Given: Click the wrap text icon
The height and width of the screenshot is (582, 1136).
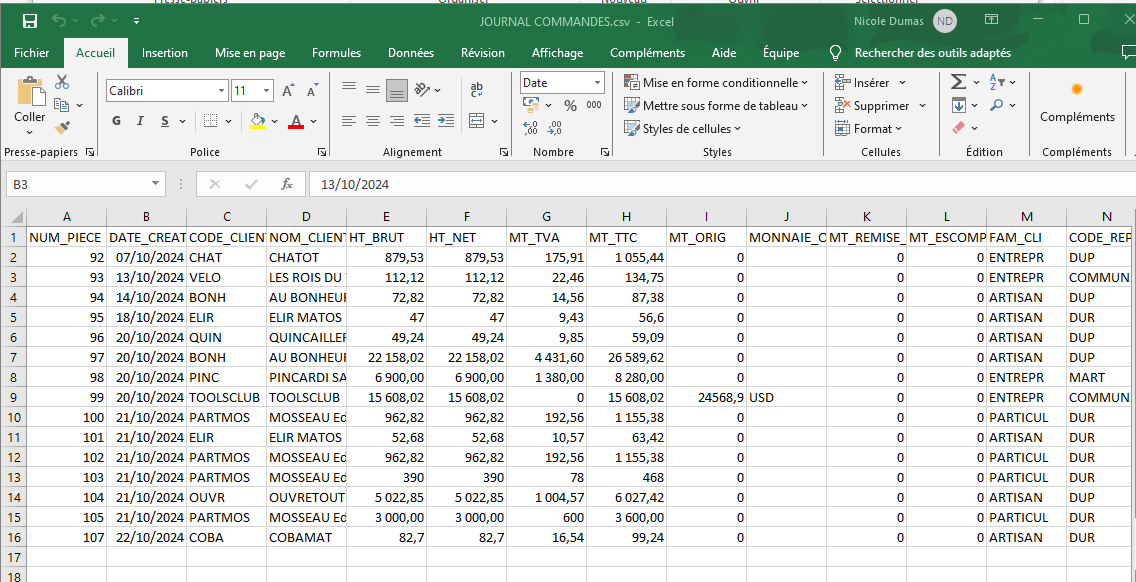Looking at the screenshot, I should click(476, 89).
